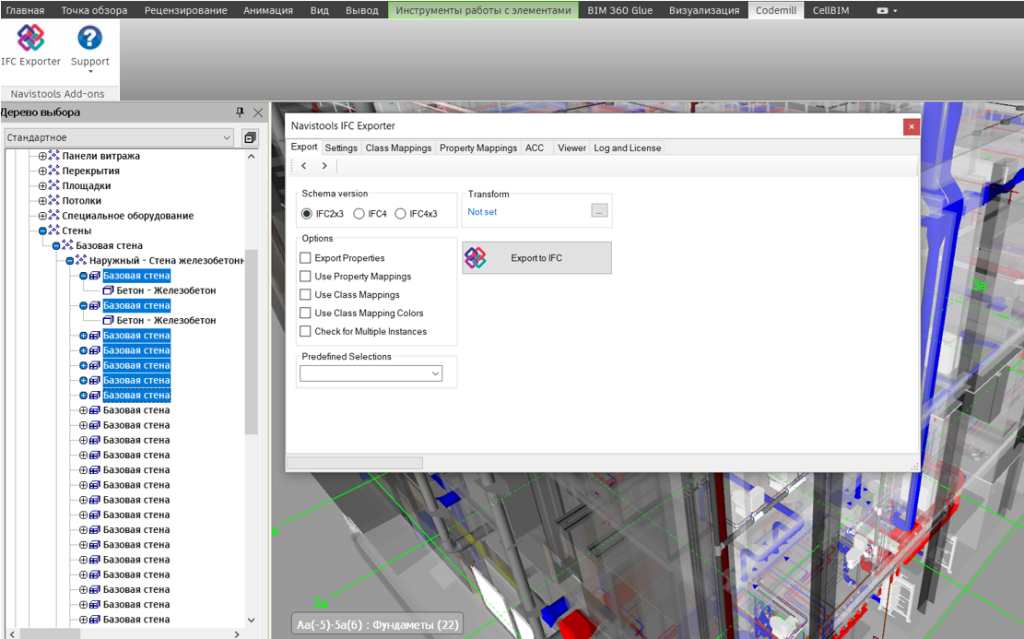Expand the Перекрытия node
The width and height of the screenshot is (1024, 639).
coord(42,171)
